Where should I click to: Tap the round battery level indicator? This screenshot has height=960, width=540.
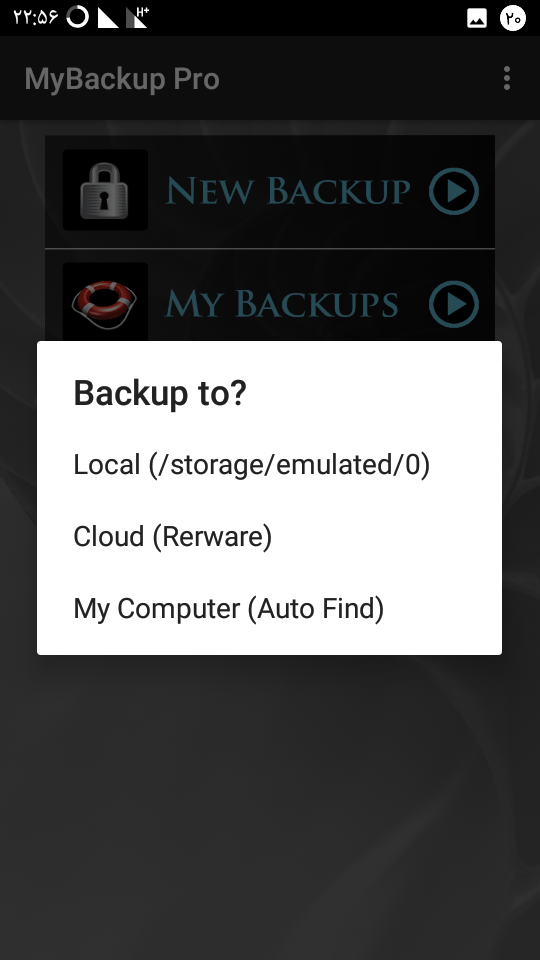[513, 18]
